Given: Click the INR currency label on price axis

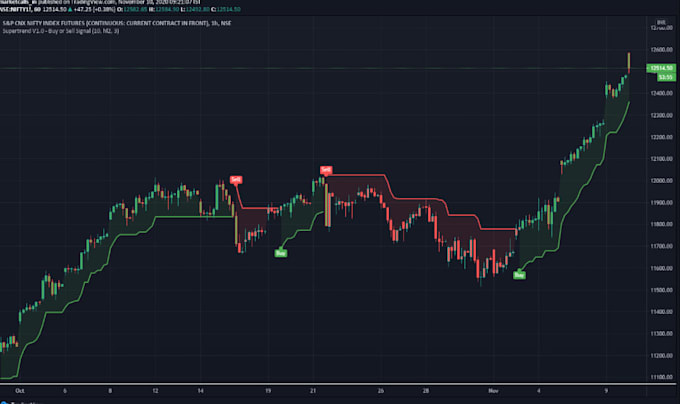Looking at the screenshot, I should click(661, 22).
